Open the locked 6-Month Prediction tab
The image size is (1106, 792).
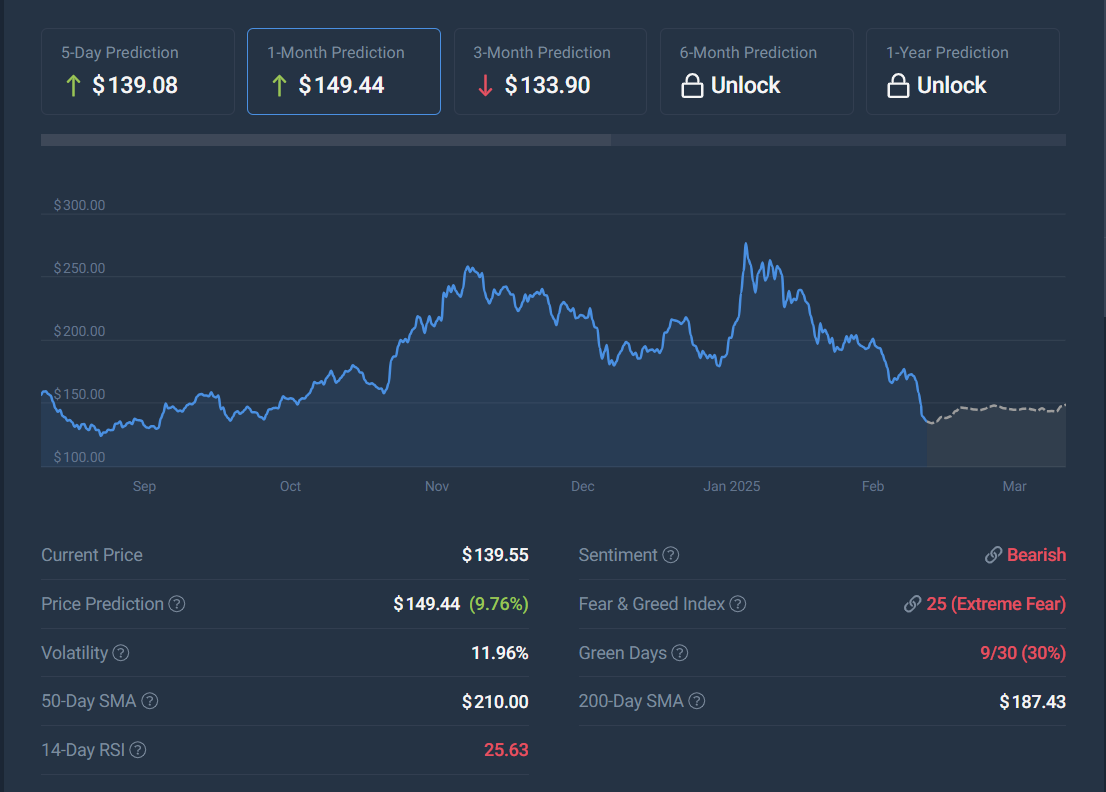tap(756, 71)
